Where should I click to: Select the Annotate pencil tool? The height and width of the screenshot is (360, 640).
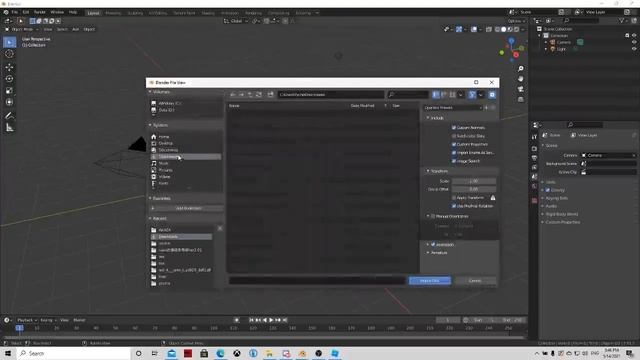click(9, 116)
